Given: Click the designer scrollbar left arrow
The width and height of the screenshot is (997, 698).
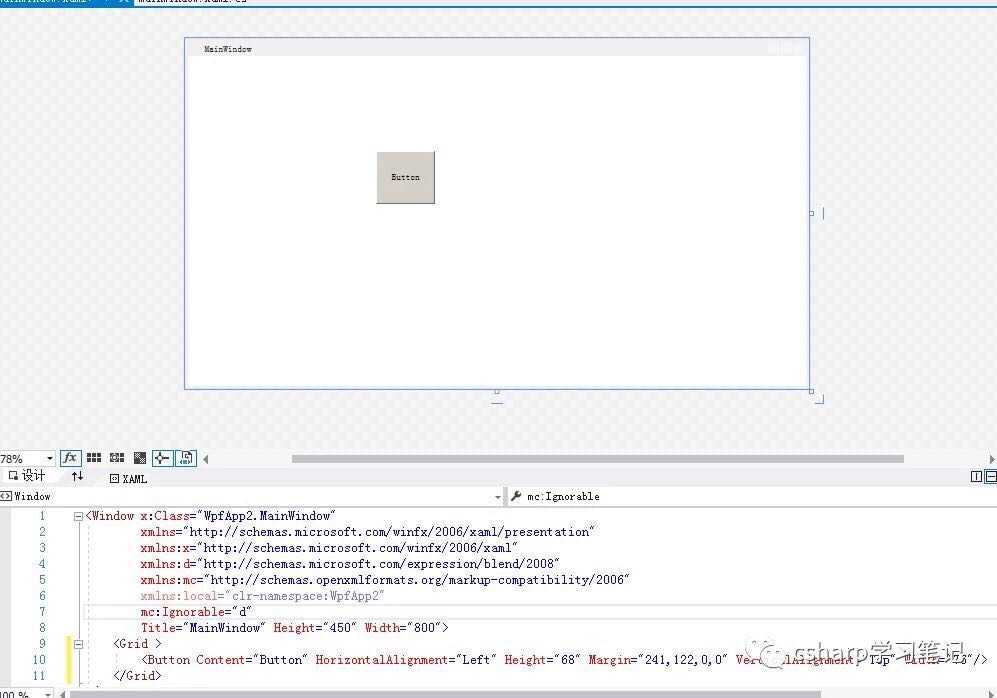Looking at the screenshot, I should point(205,458).
